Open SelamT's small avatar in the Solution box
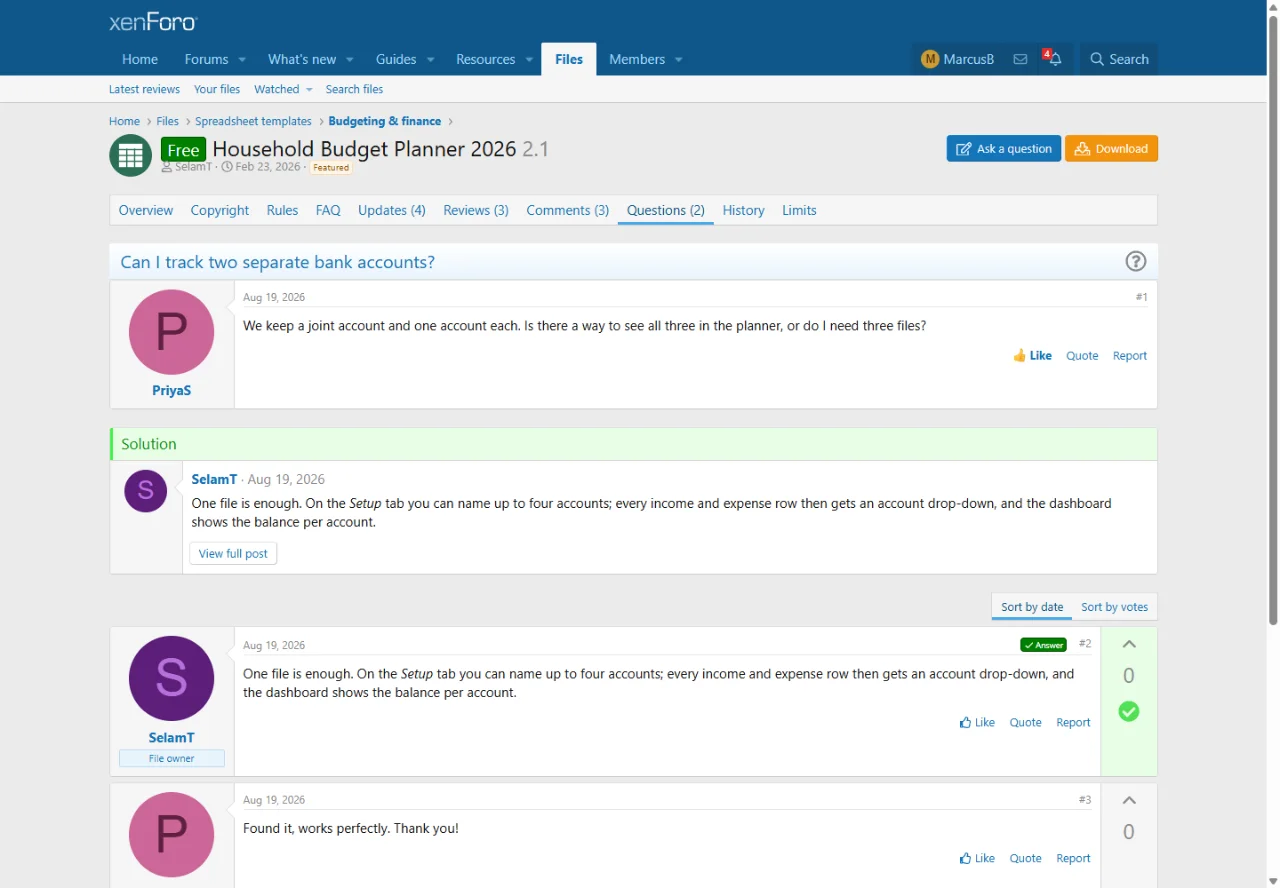The image size is (1280, 888). [145, 491]
